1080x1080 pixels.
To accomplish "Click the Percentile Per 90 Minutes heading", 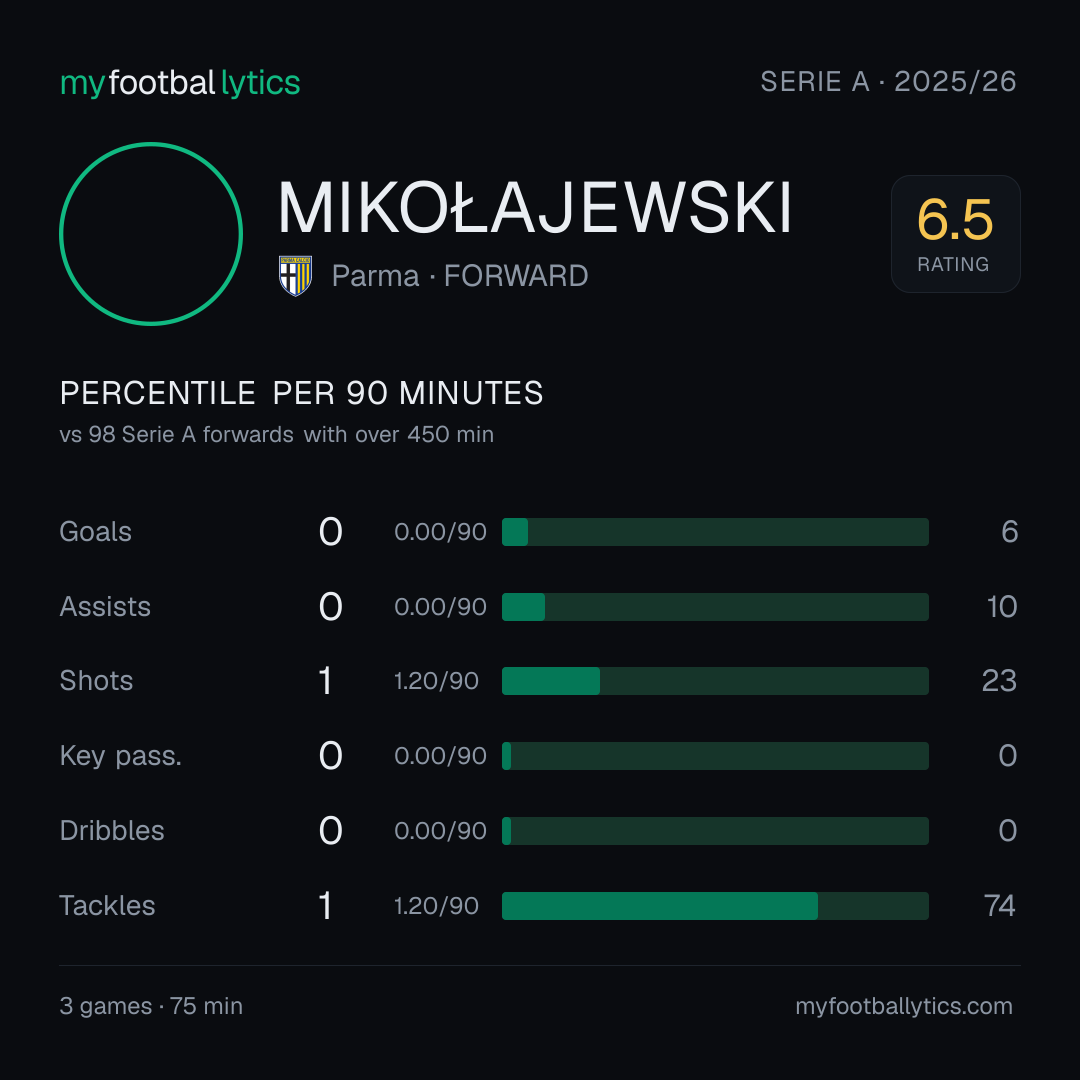I will (x=301, y=393).
